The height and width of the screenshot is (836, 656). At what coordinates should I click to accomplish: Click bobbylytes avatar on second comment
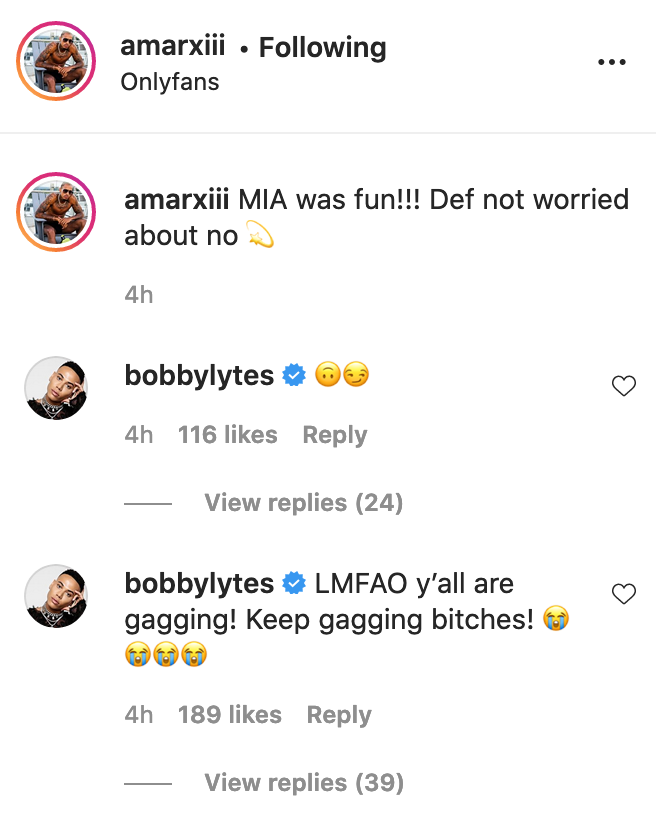click(56, 597)
